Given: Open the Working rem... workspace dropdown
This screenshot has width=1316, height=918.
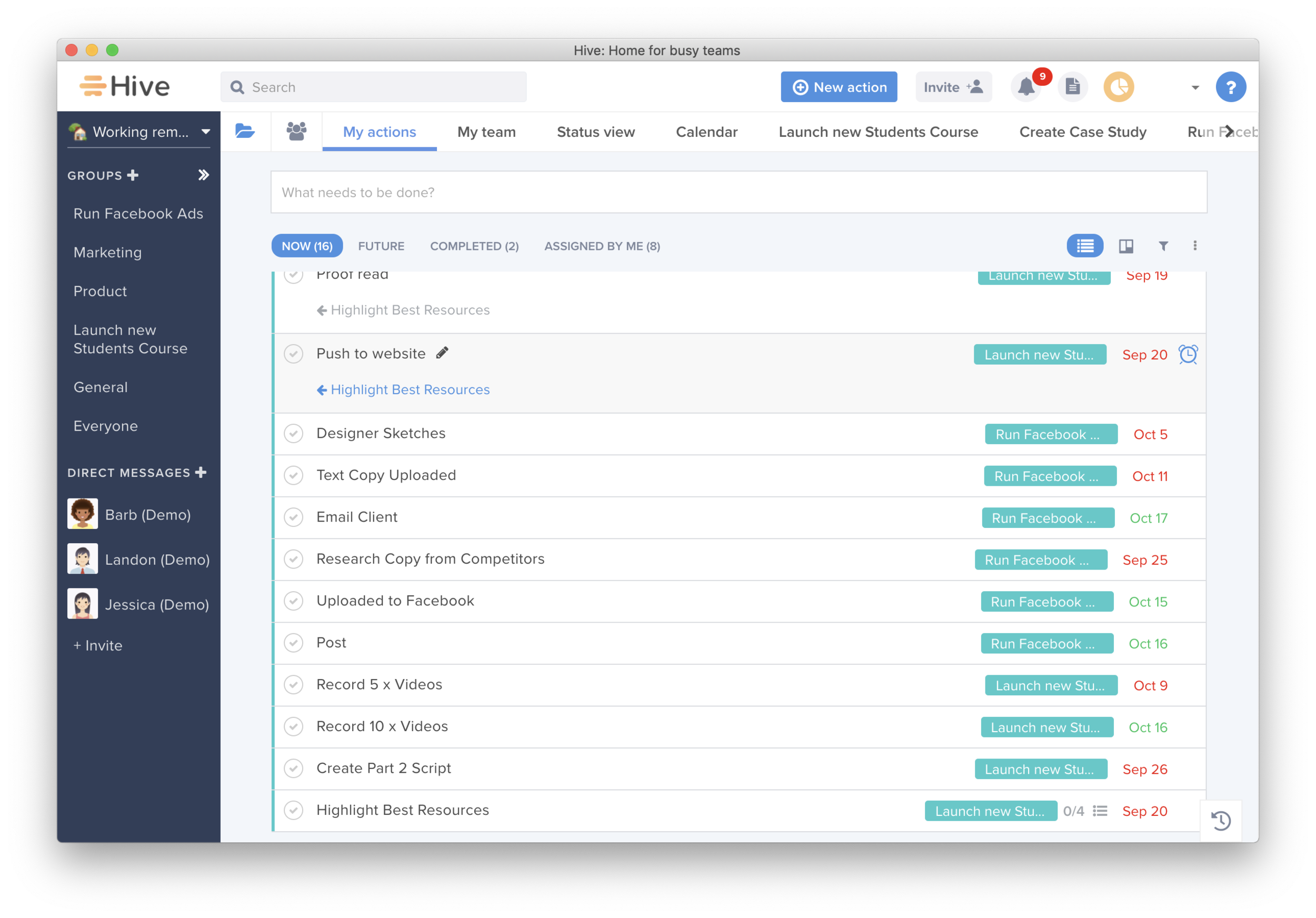Looking at the screenshot, I should (x=139, y=132).
